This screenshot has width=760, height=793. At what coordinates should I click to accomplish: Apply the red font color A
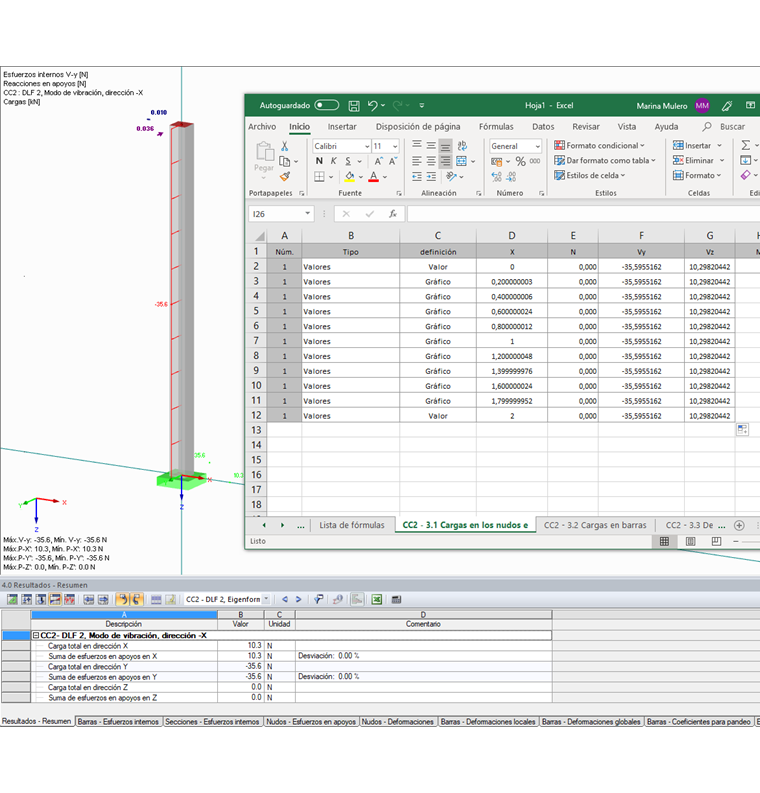374,177
